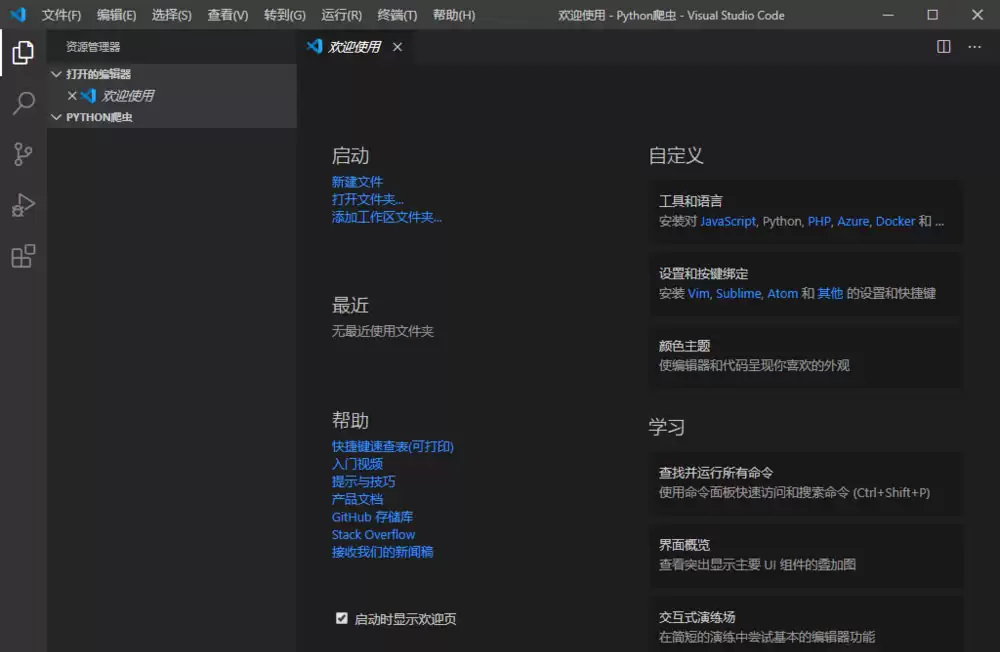Open the Run and Debug icon
The image size is (1000, 652).
coord(22,205)
